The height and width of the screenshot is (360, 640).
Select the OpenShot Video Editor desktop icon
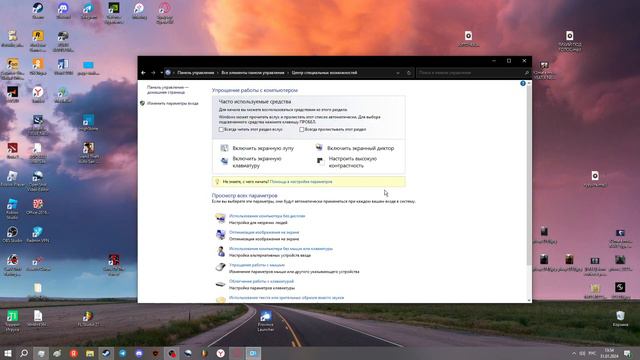click(38, 181)
